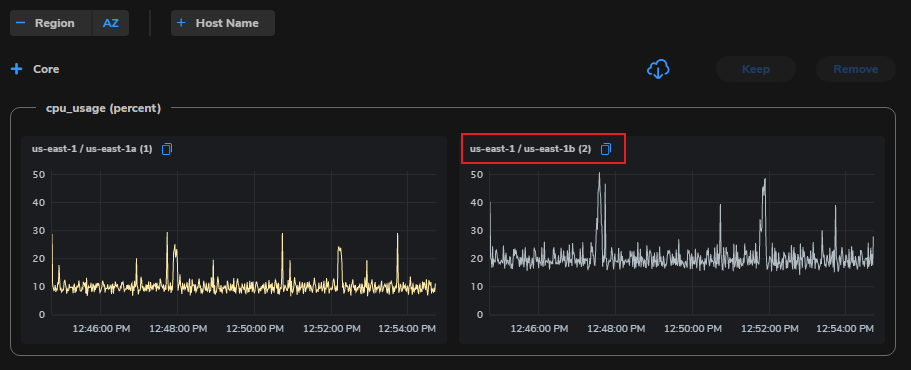This screenshot has height=370, width=911.
Task: Collapse the Region grouping with minus icon
Action: pyautogui.click(x=21, y=23)
